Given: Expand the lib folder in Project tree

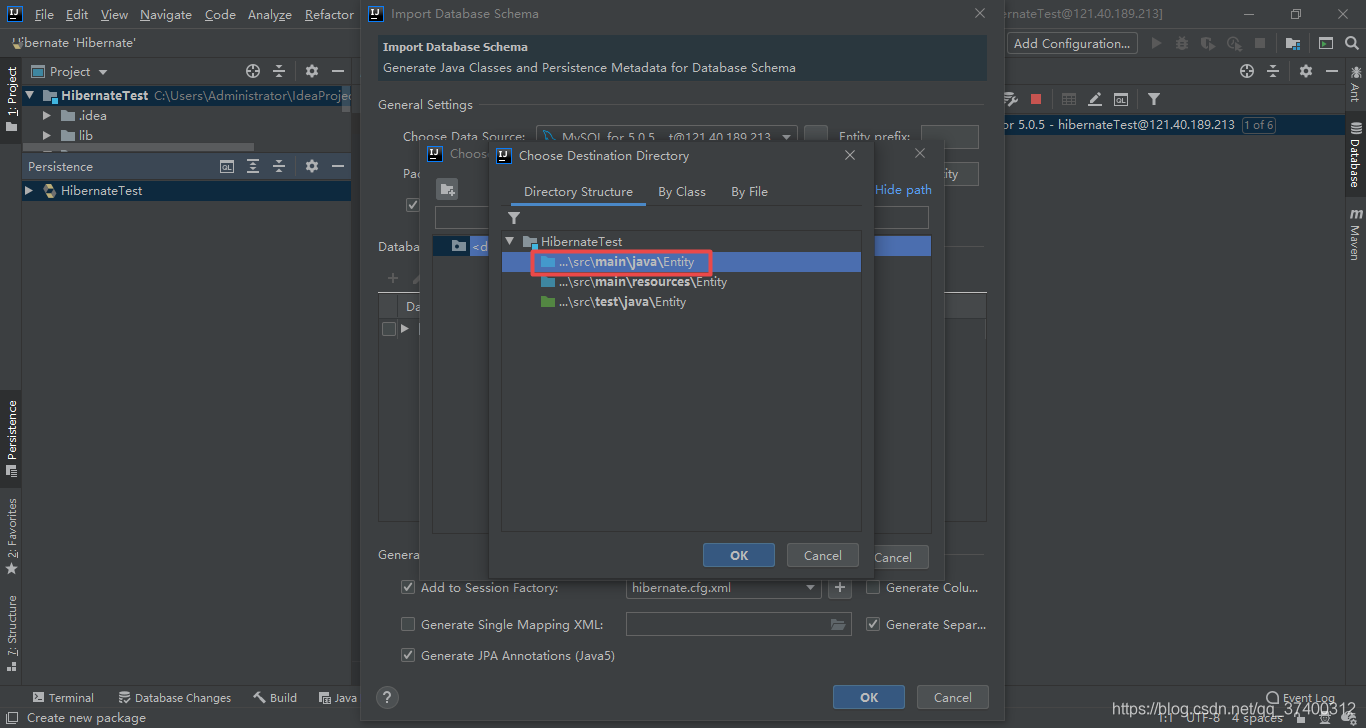Looking at the screenshot, I should click(46, 136).
